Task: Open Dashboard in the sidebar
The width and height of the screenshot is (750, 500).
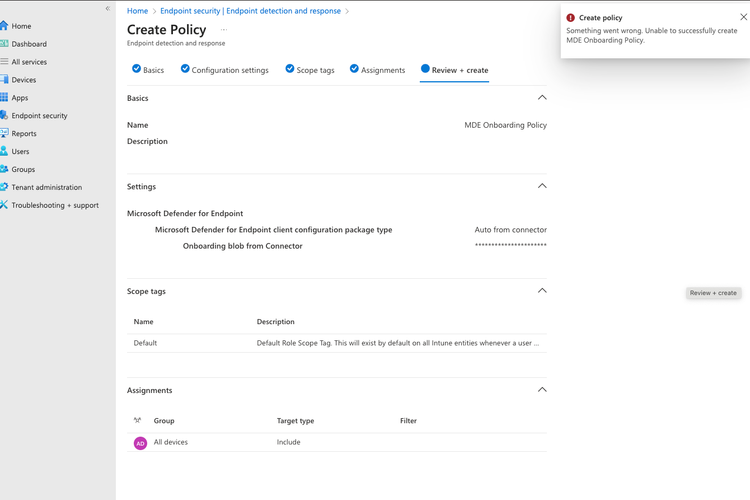Action: pyautogui.click(x=29, y=44)
